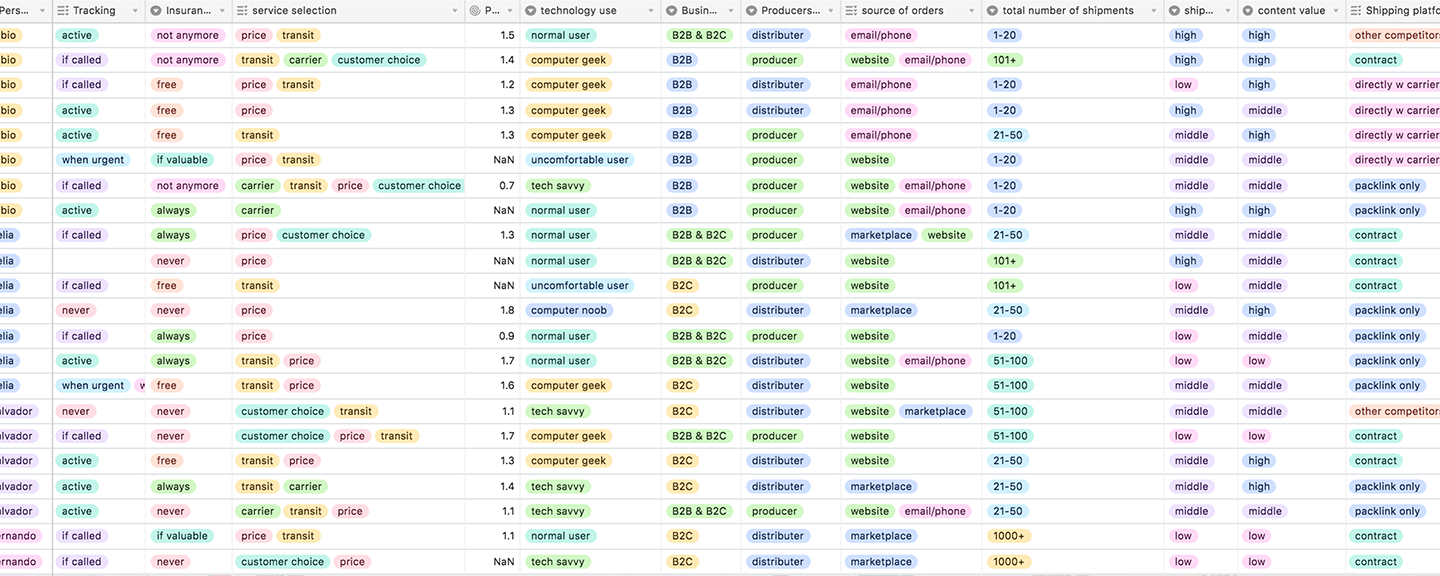Image resolution: width=1440 pixels, height=576 pixels.
Task: Click the total number of shipments field icon
Action: pos(992,11)
